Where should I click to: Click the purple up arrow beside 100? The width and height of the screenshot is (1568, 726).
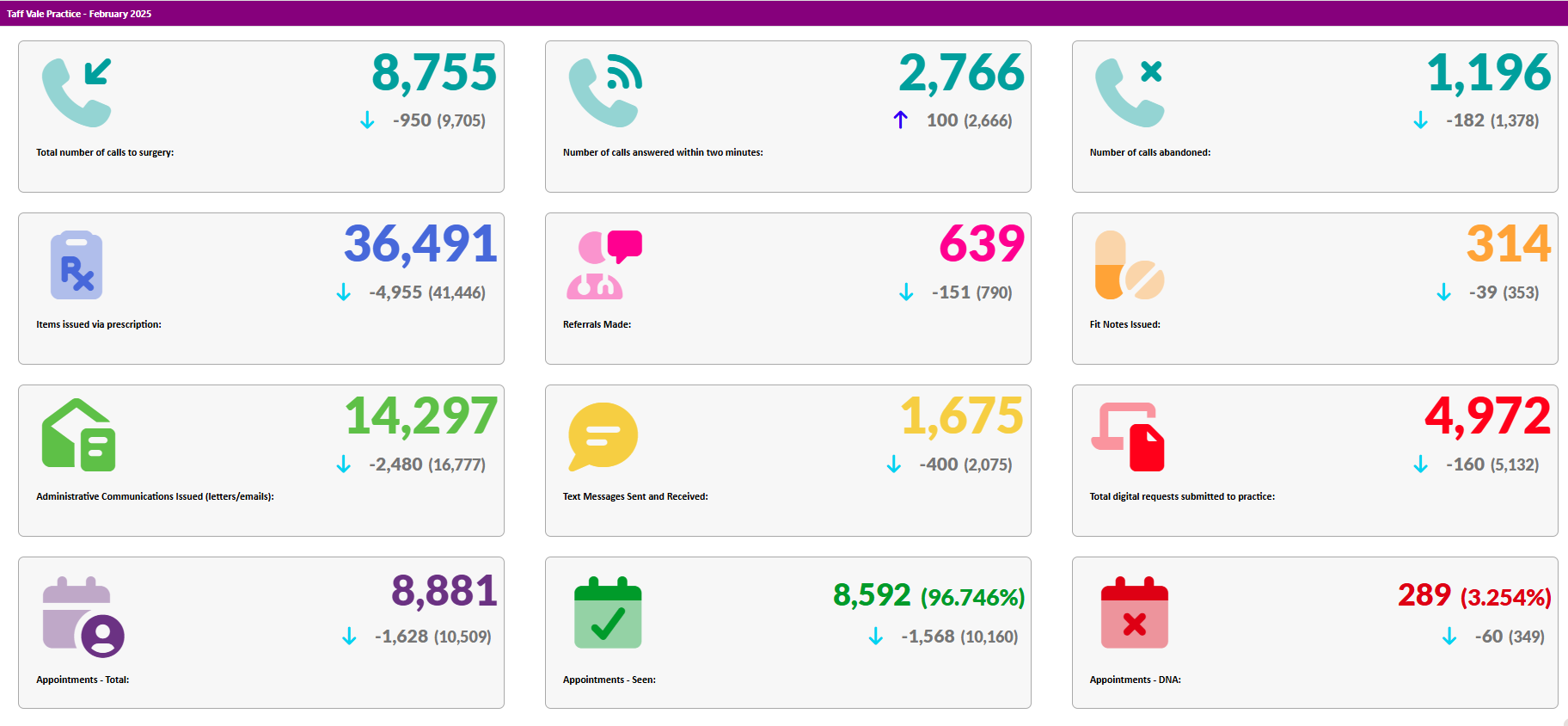(900, 120)
